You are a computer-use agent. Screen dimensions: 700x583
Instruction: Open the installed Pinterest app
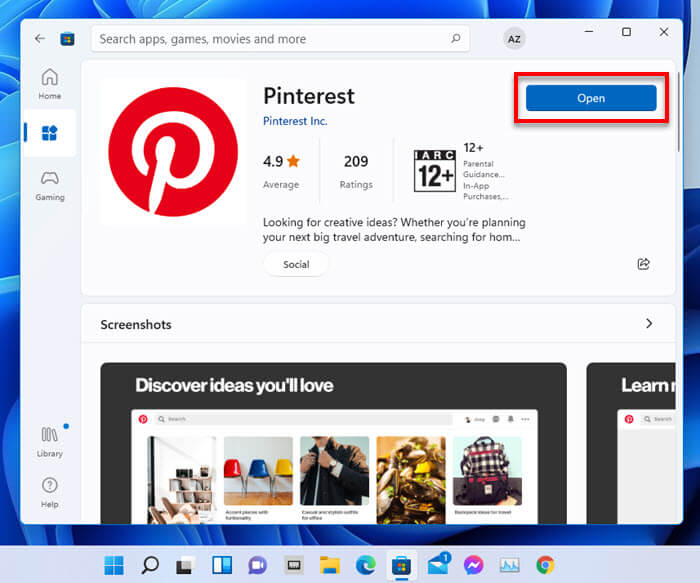[591, 98]
